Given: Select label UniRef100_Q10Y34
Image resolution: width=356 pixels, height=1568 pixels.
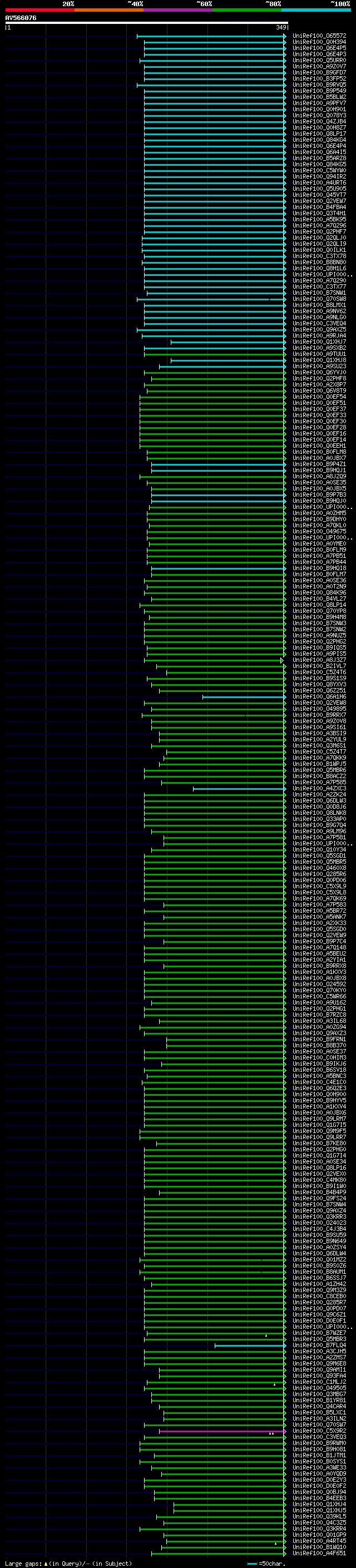Looking at the screenshot, I should [319, 850].
